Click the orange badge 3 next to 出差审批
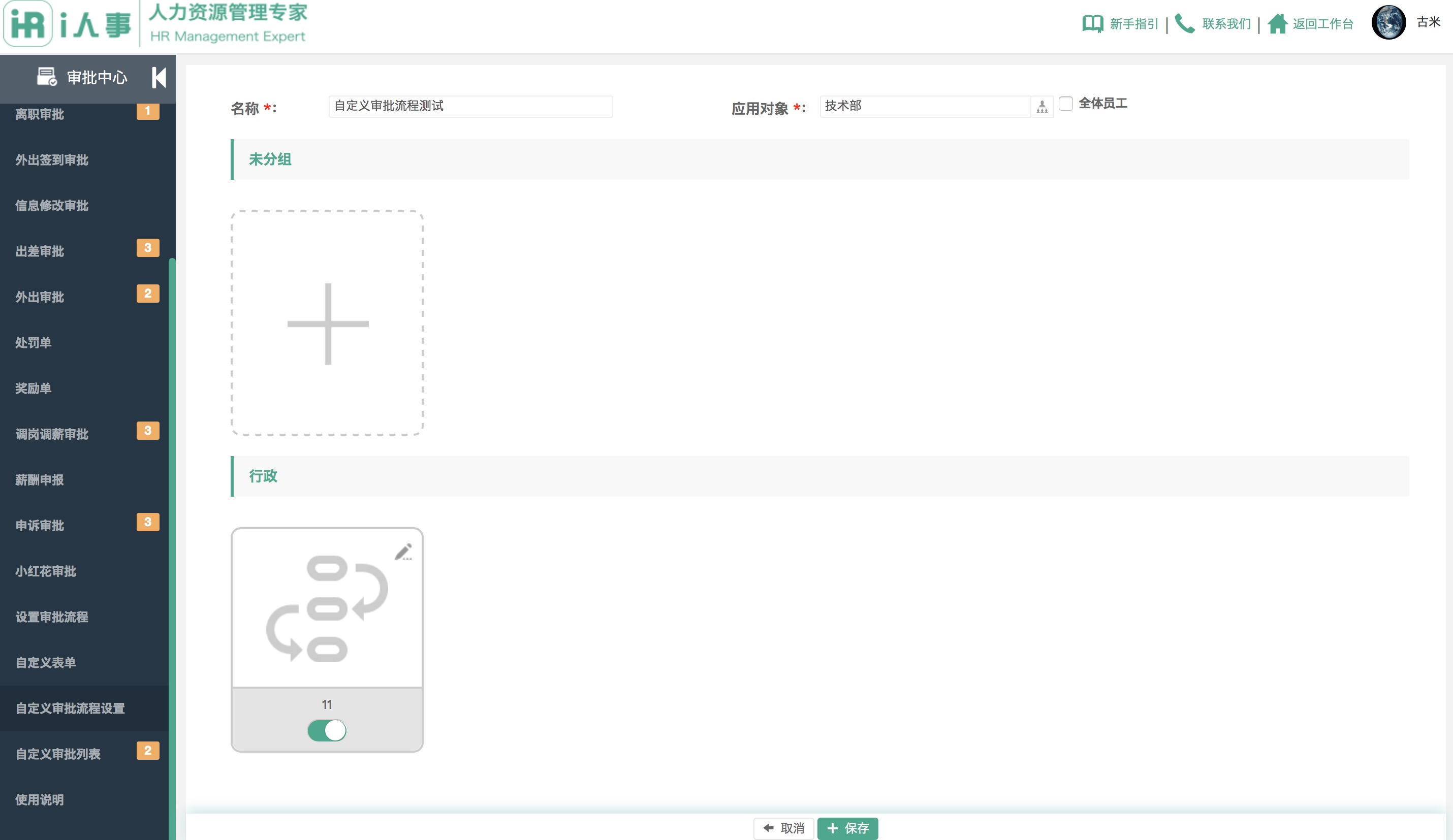1453x840 pixels. (x=148, y=248)
